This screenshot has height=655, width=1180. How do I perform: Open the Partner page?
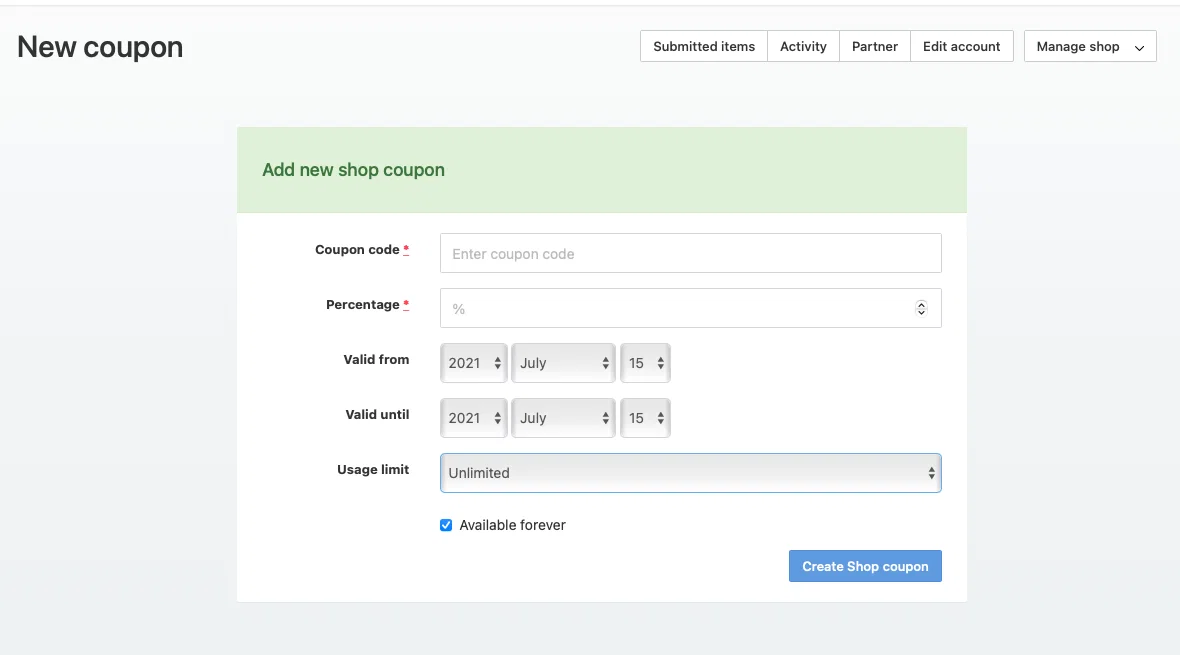[874, 47]
